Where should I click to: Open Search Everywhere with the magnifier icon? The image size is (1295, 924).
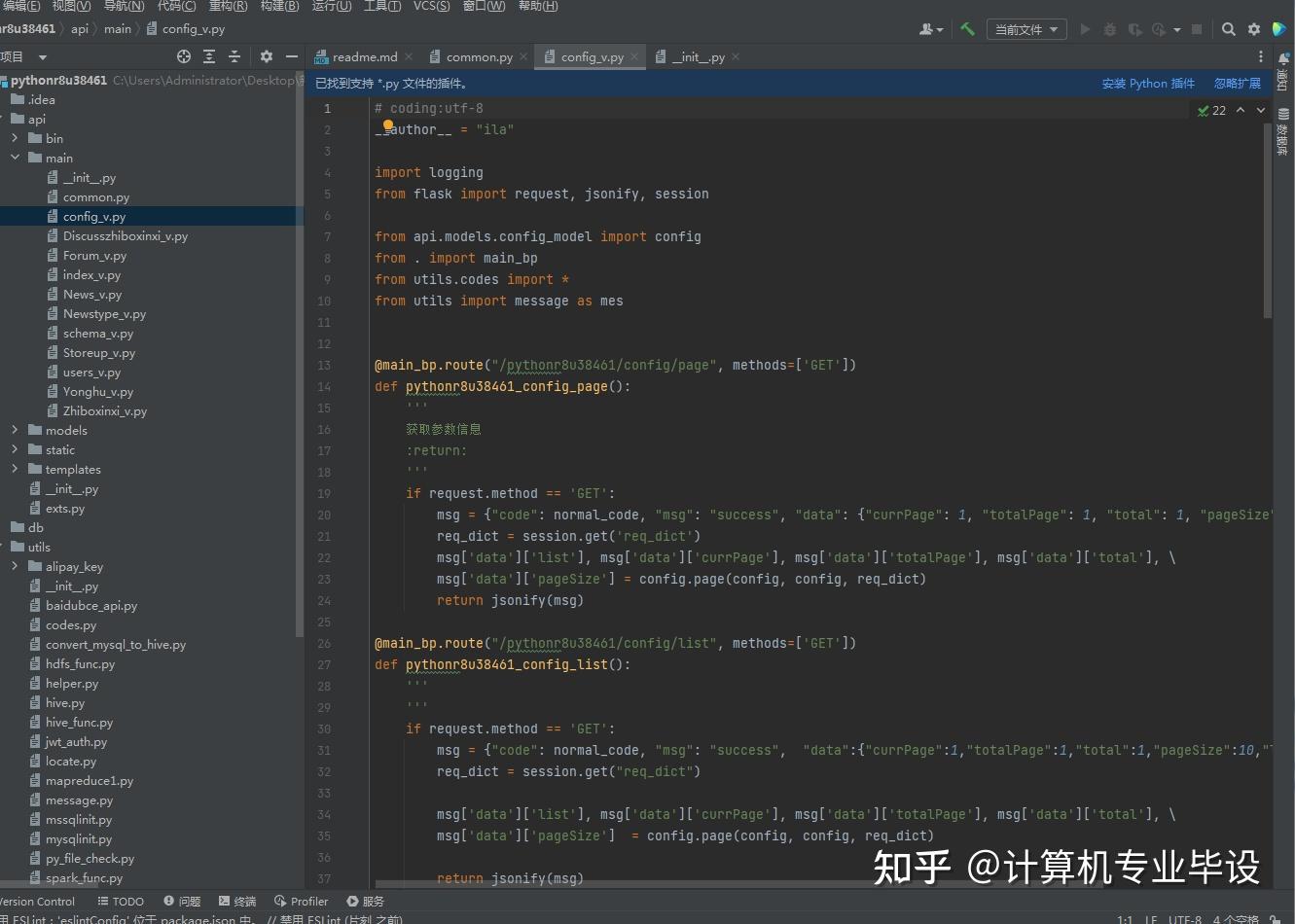[1229, 29]
